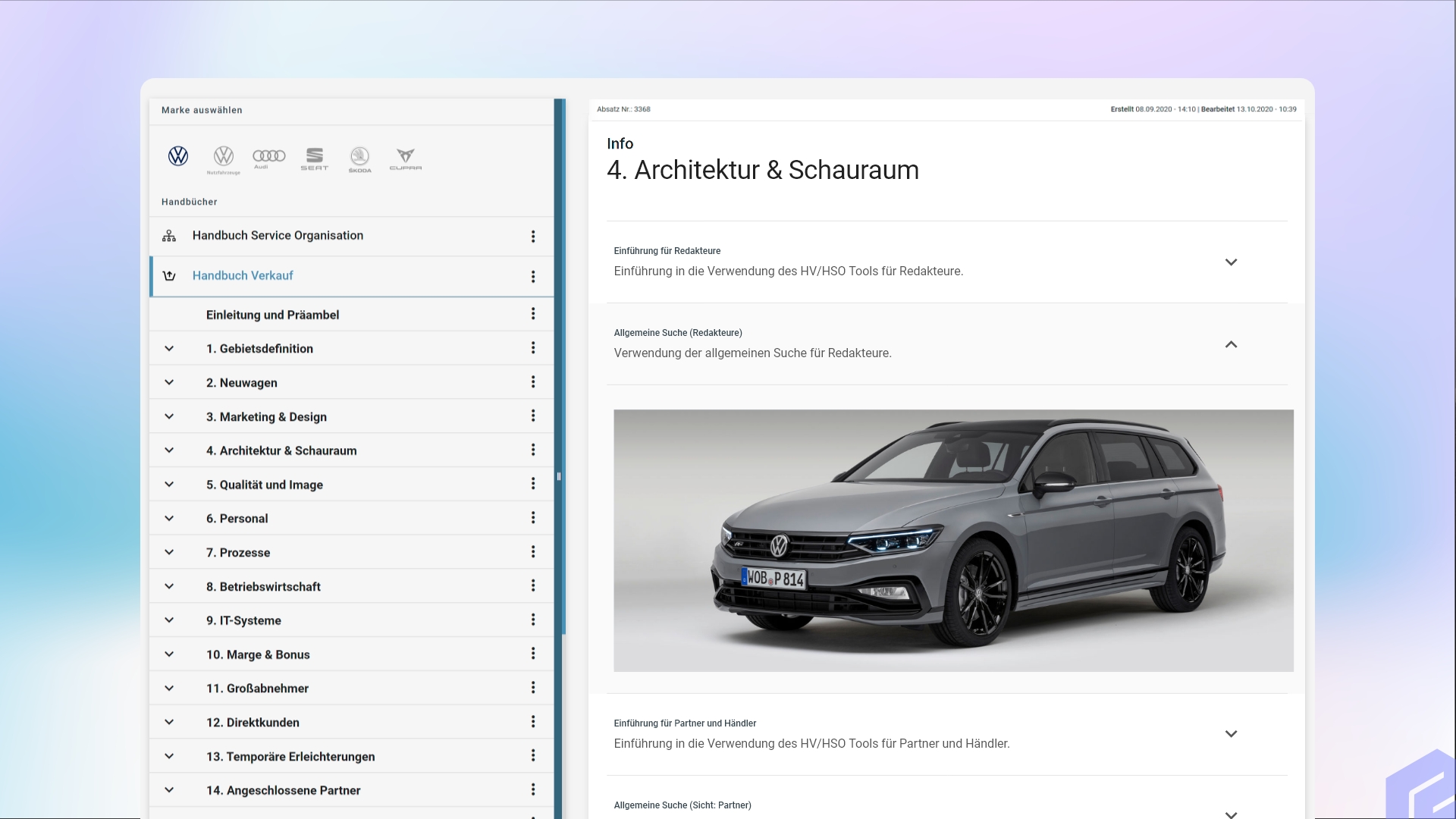Open three-dot menu for 14. Angeschlossene Partner

(x=533, y=789)
